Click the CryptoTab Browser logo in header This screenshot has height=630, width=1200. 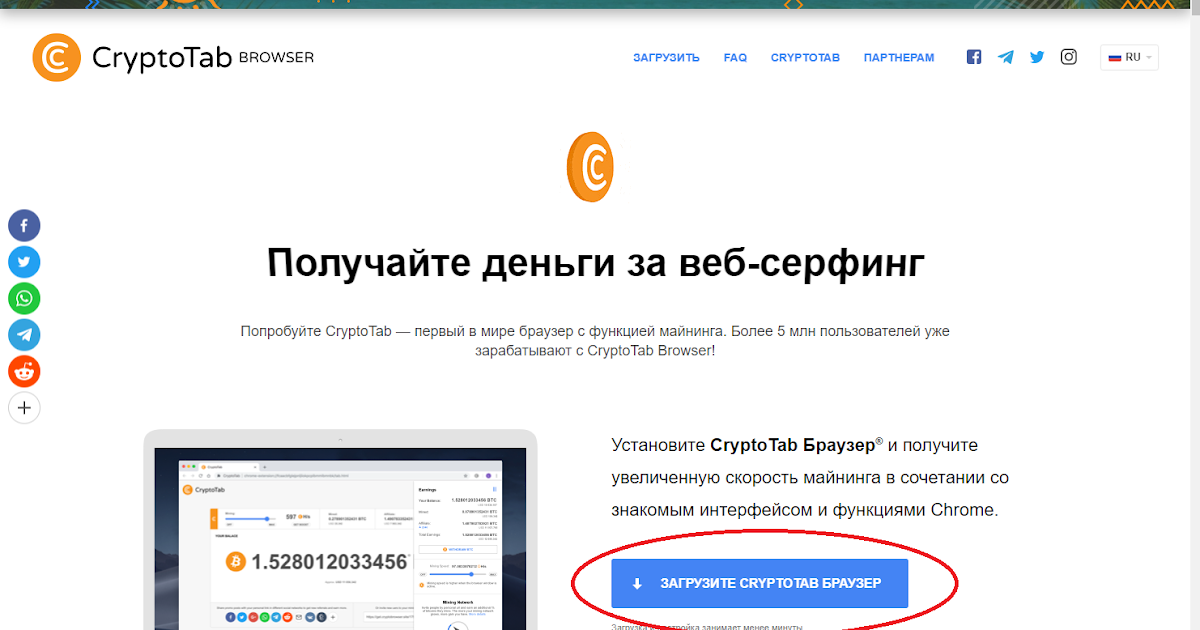tap(172, 58)
